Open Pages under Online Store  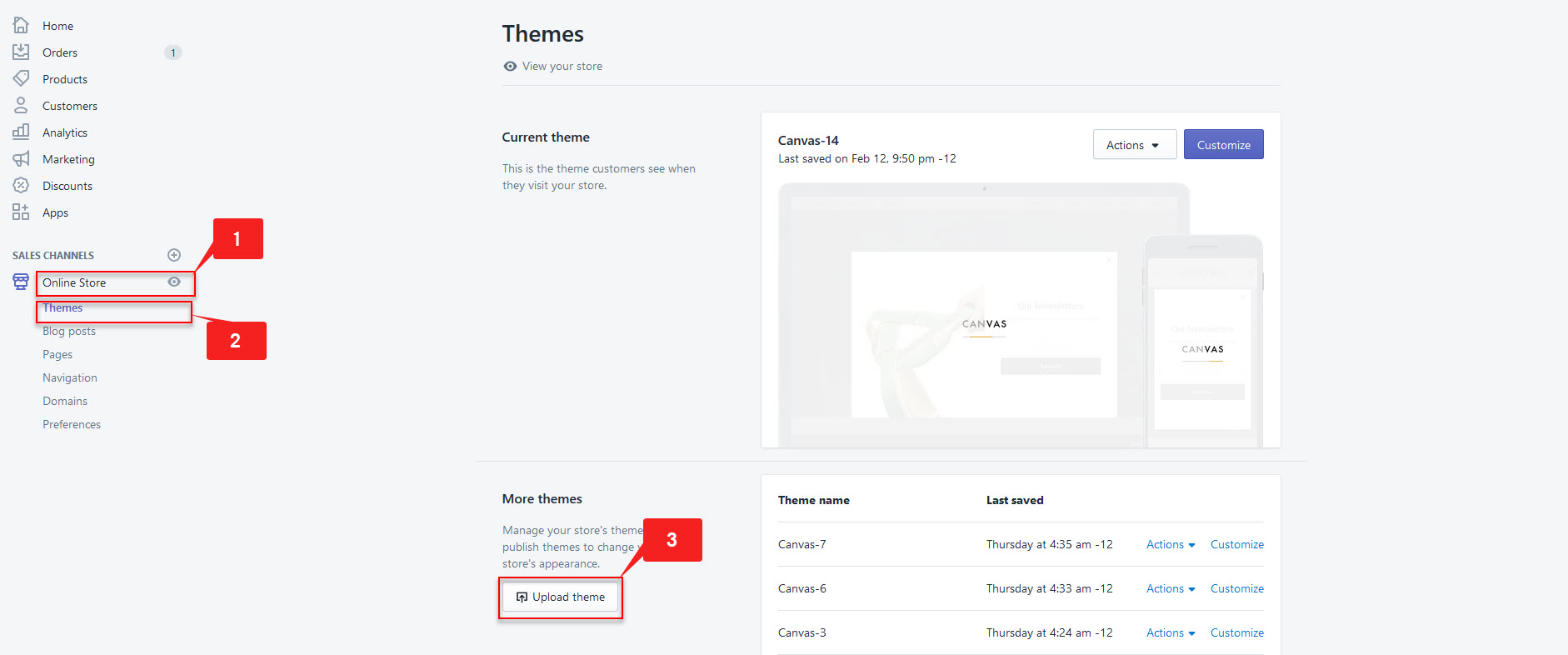pos(57,354)
